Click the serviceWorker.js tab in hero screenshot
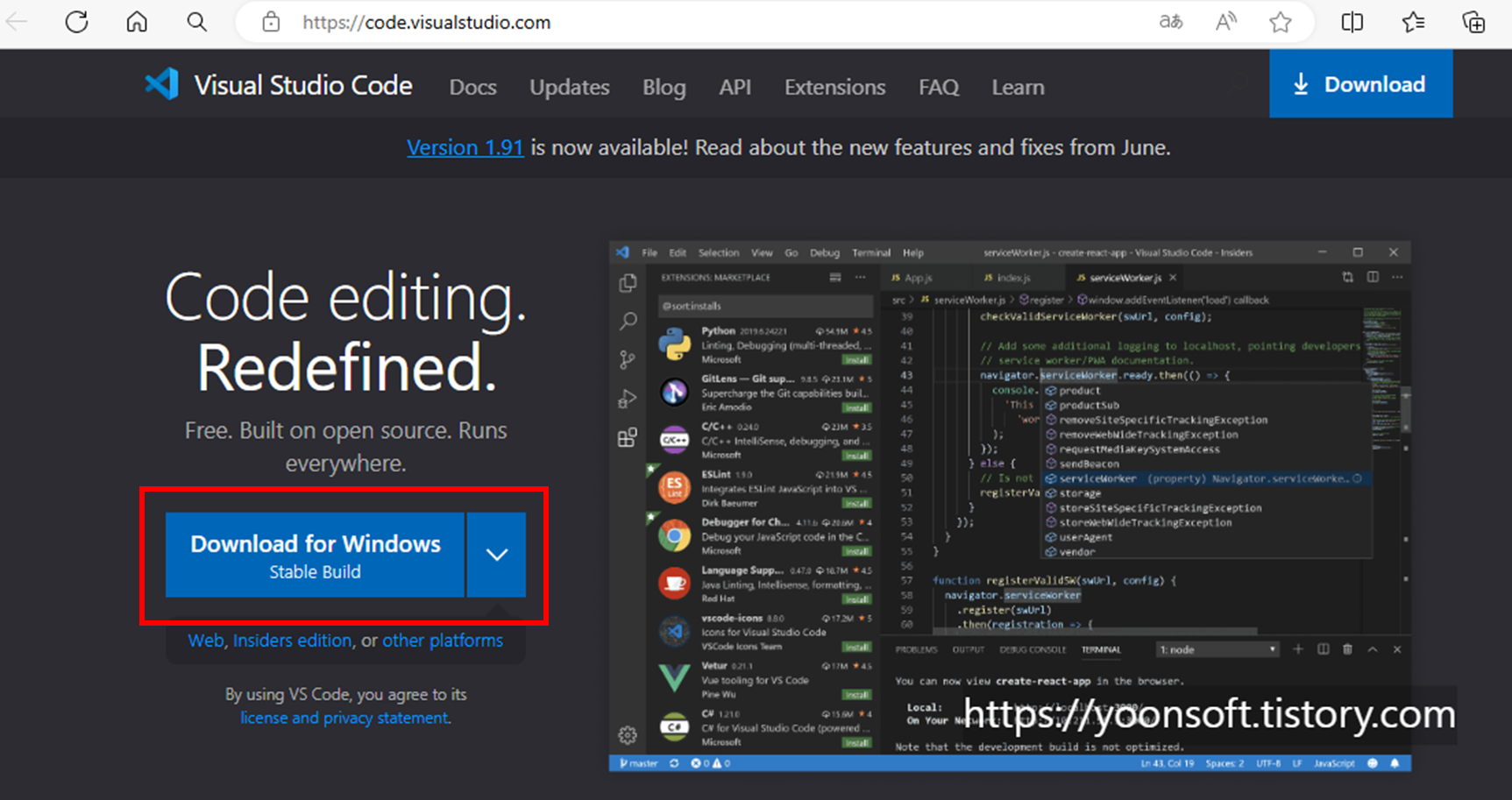 point(1125,278)
